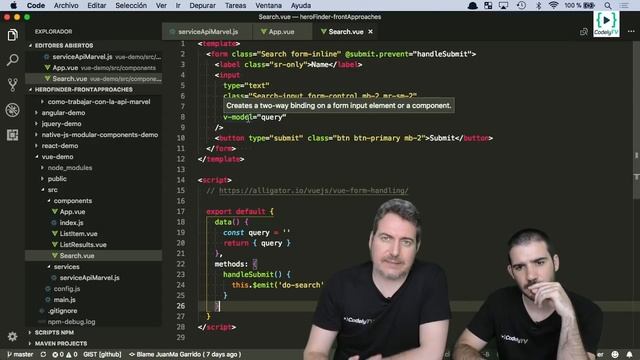Image resolution: width=640 pixels, height=360 pixels.
Task: Expand the native-js-modular-components-demo folder
Action: click(x=100, y=135)
